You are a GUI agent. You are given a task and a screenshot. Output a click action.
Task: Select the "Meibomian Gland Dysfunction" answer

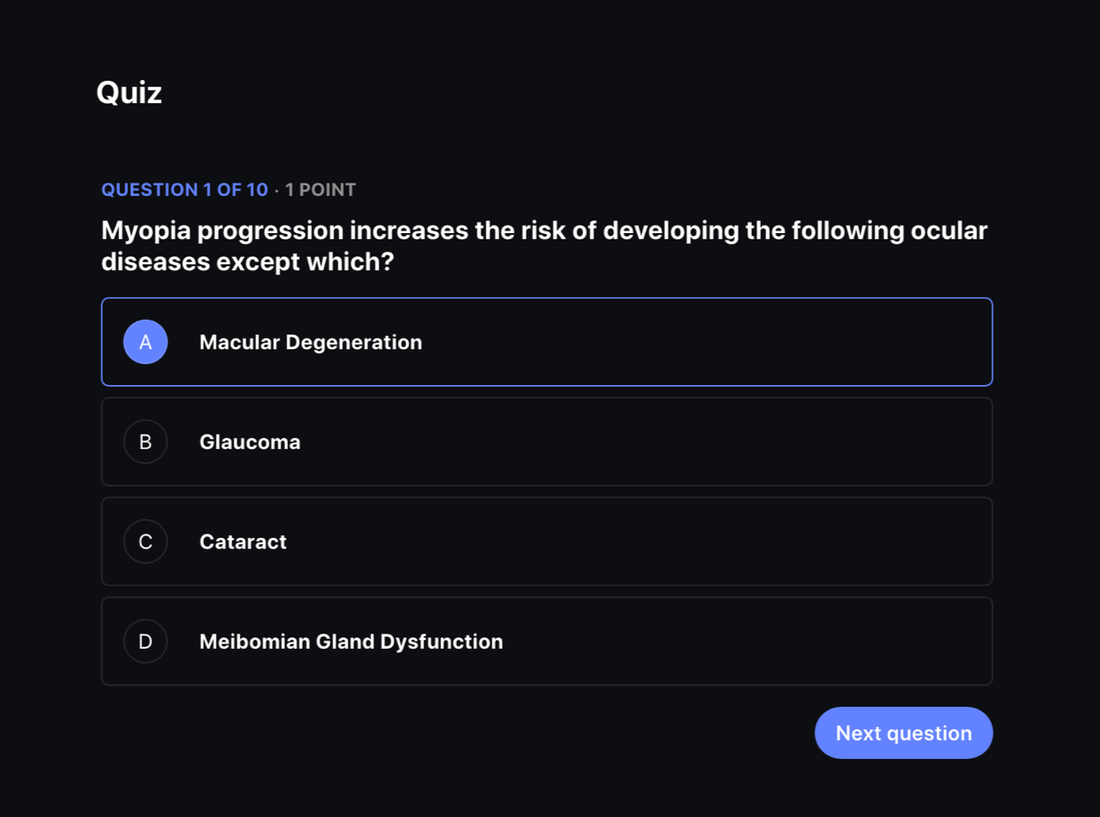tap(547, 641)
